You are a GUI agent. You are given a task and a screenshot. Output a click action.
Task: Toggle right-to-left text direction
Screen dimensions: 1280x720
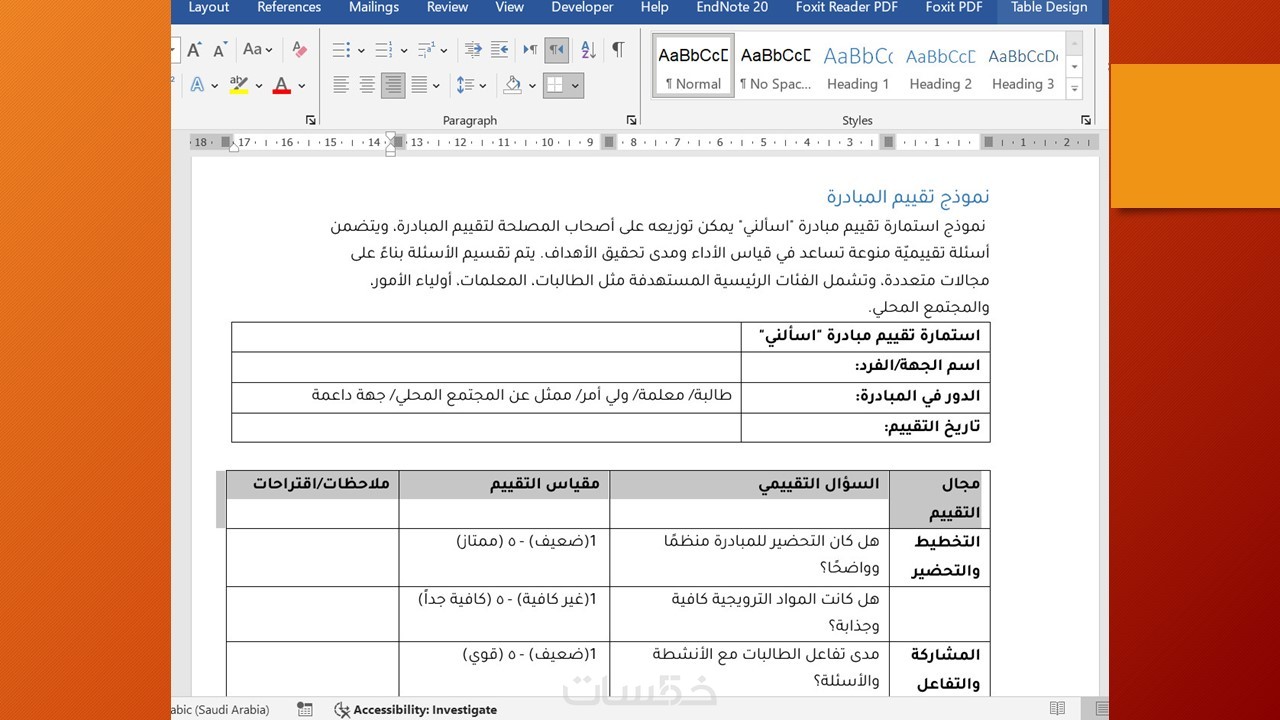(x=557, y=49)
